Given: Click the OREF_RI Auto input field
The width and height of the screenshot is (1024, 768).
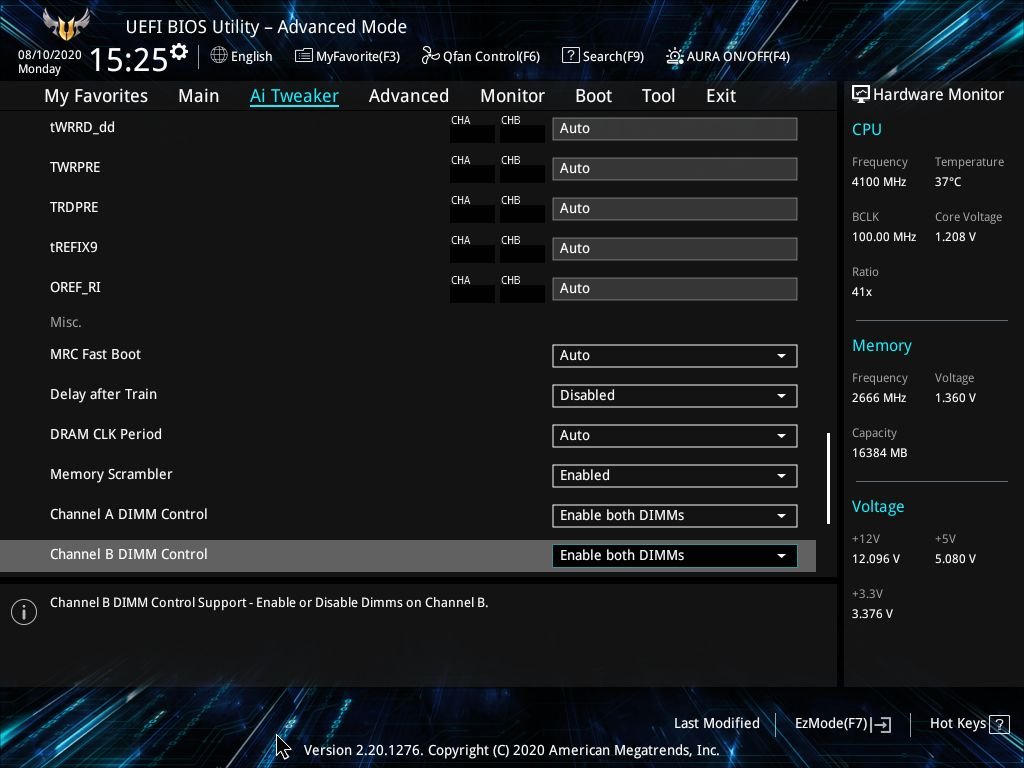Looking at the screenshot, I should 675,289.
